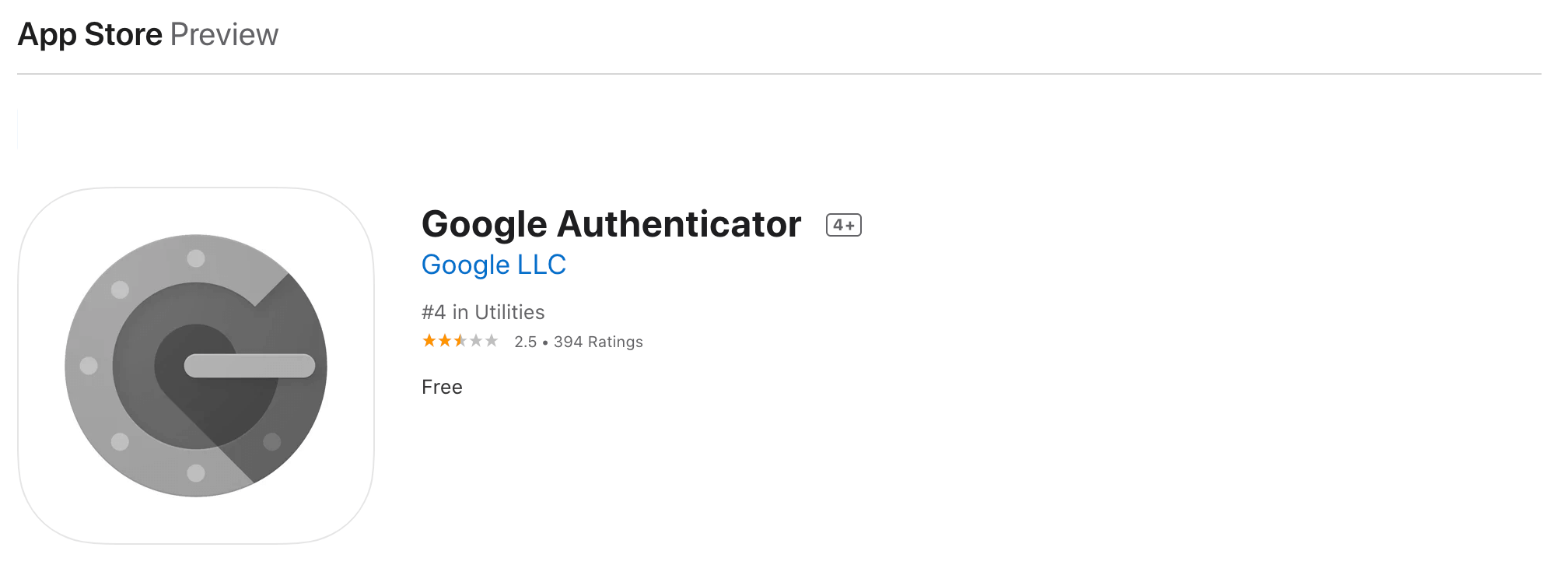Click the half-filled third rating star
This screenshot has width=1568, height=579.
point(460,341)
